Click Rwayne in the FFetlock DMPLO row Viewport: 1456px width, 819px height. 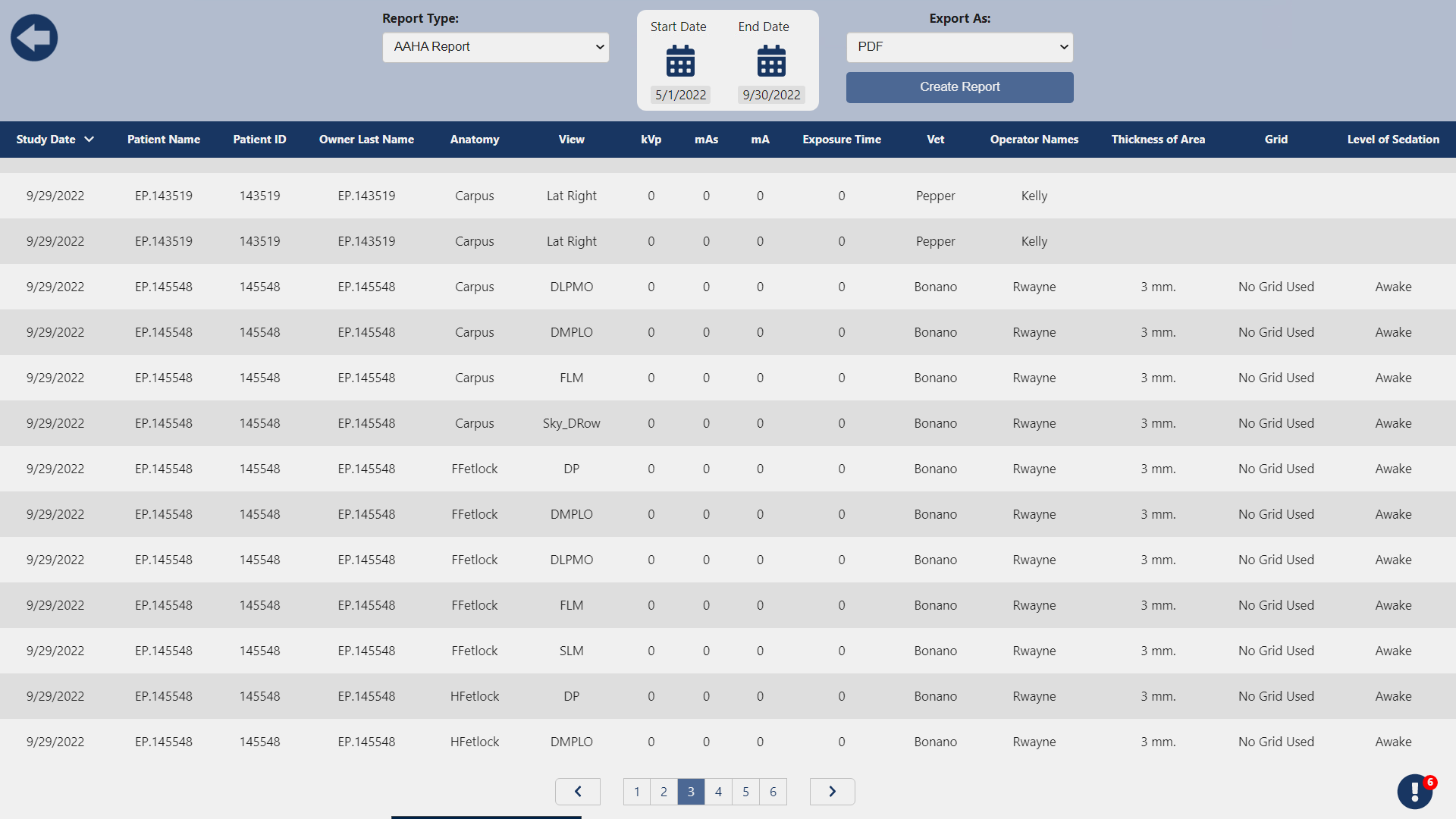(x=1034, y=514)
